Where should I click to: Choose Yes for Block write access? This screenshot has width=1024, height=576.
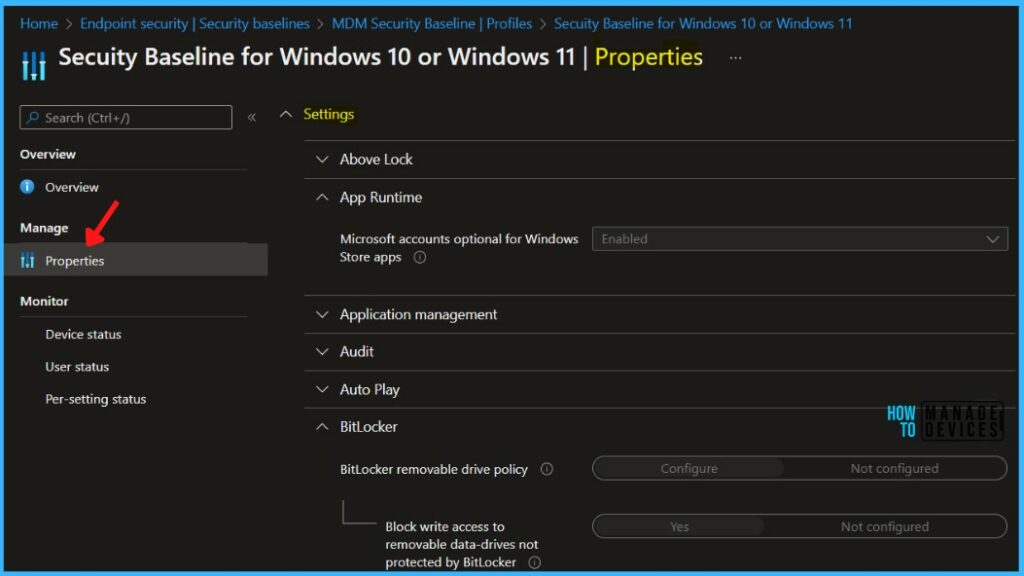679,526
